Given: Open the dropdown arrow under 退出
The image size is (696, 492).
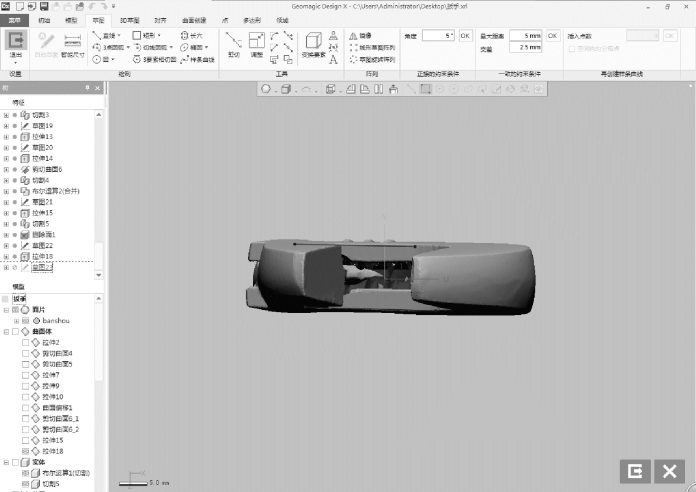Looking at the screenshot, I should coord(15,63).
